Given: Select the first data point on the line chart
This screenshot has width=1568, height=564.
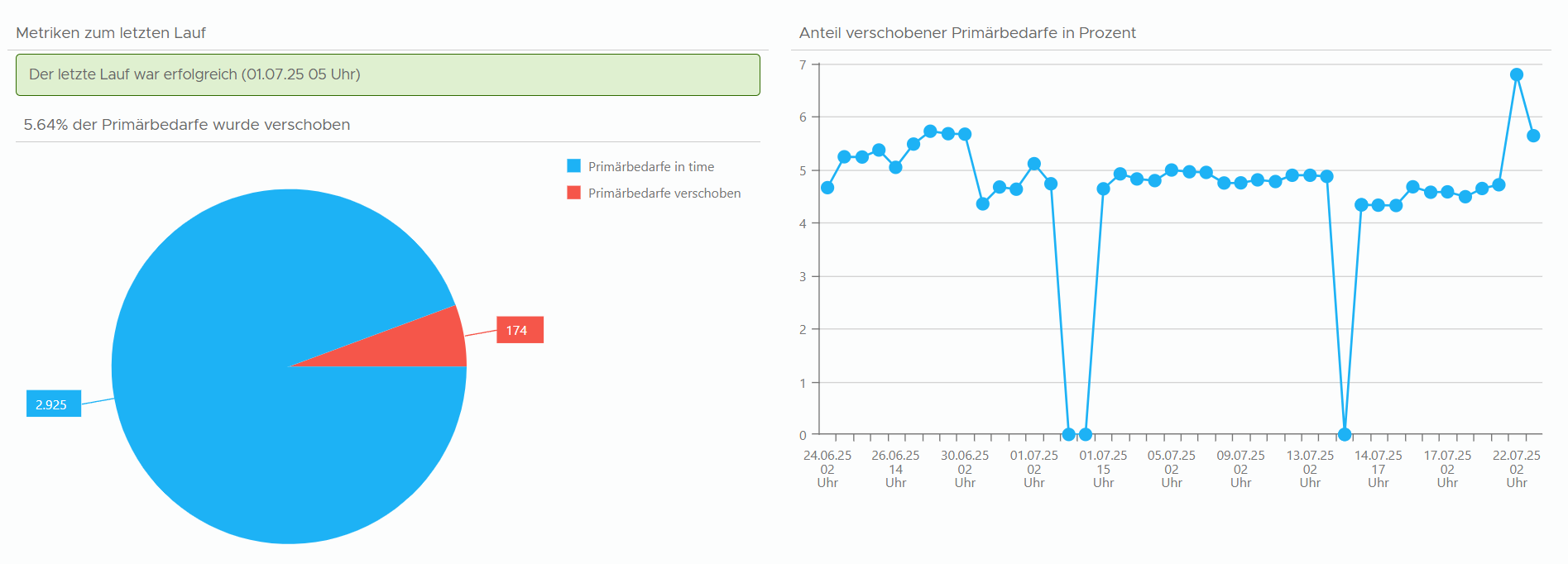Looking at the screenshot, I should point(827,188).
